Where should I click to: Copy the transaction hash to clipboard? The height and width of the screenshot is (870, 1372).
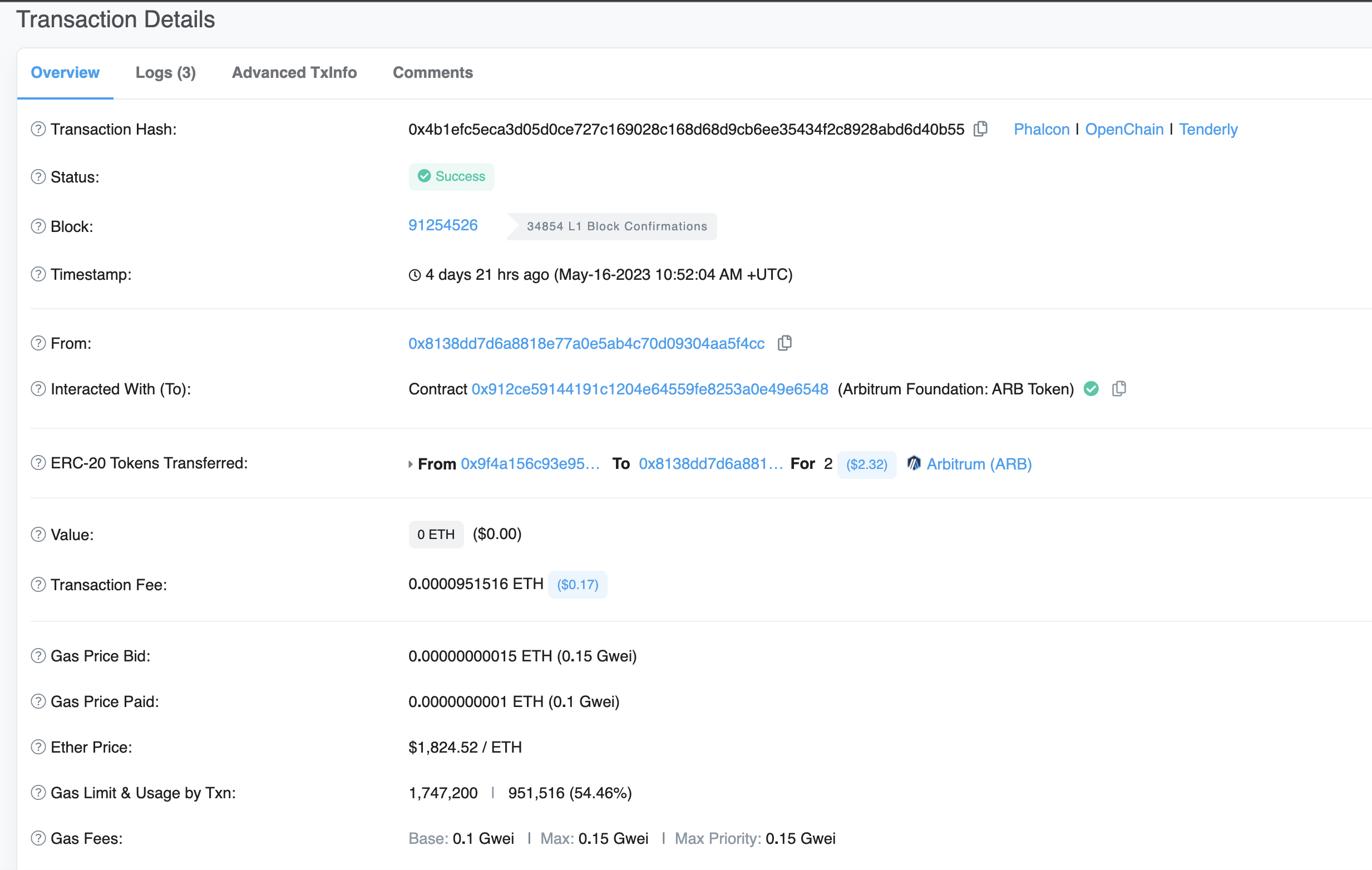980,128
